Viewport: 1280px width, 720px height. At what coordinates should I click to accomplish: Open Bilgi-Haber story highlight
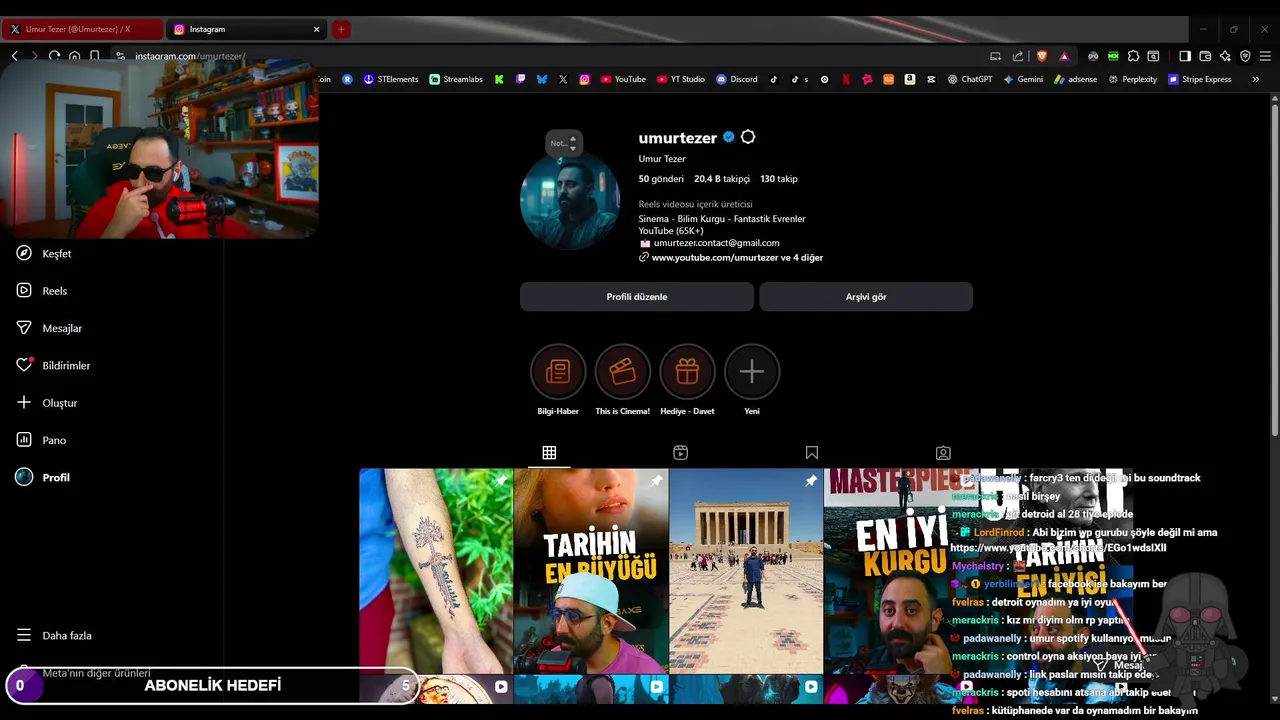click(558, 372)
